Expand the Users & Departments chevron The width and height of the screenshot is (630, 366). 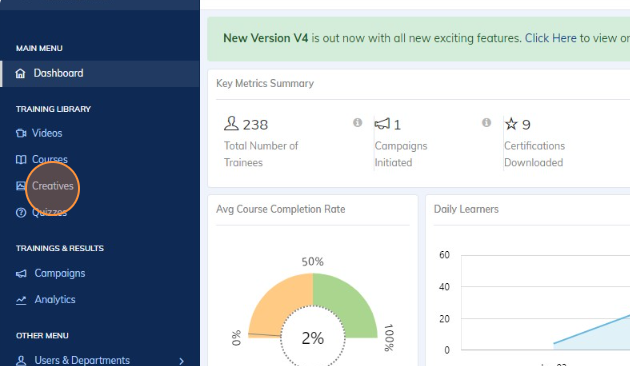(x=182, y=361)
